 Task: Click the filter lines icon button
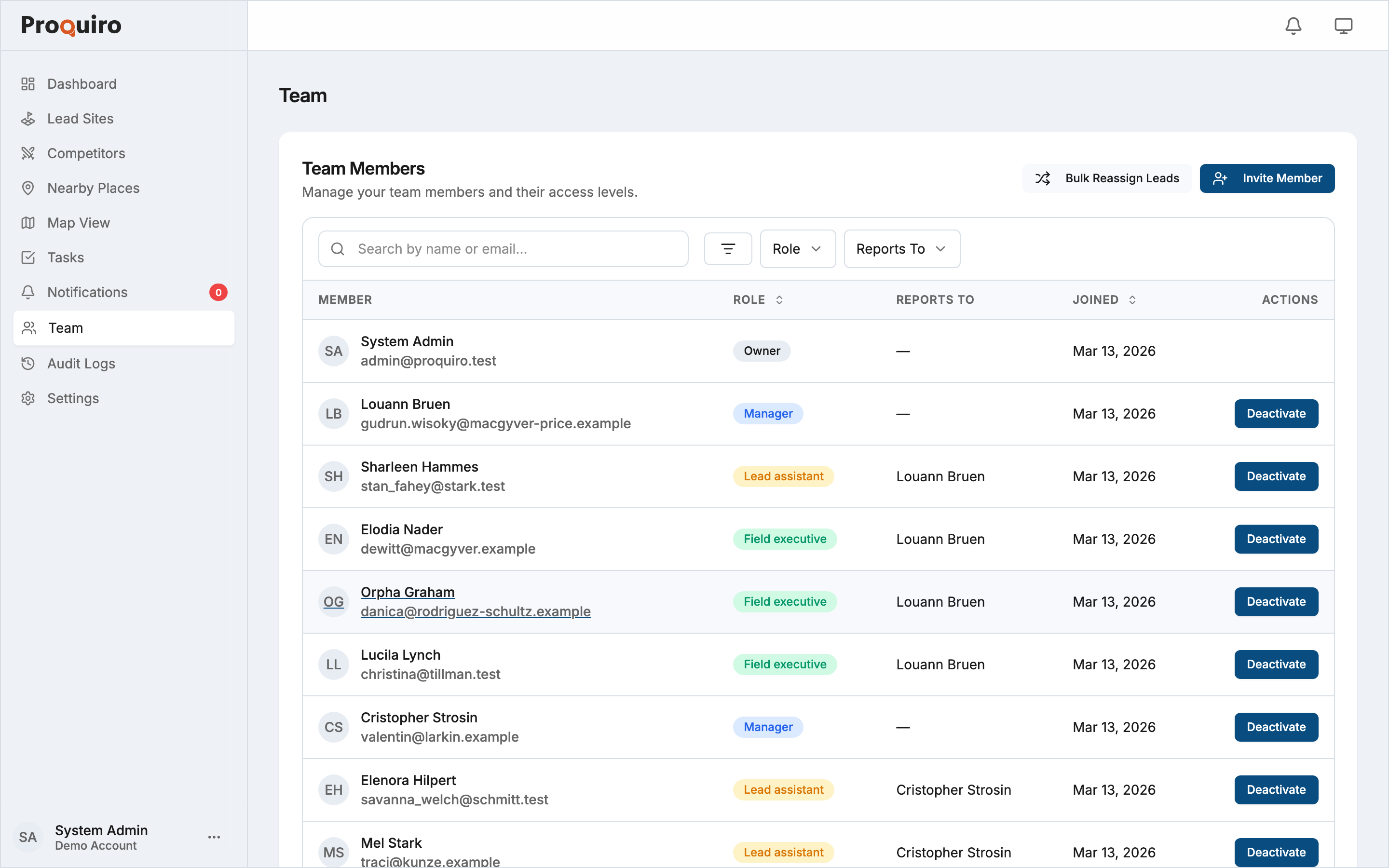[728, 248]
